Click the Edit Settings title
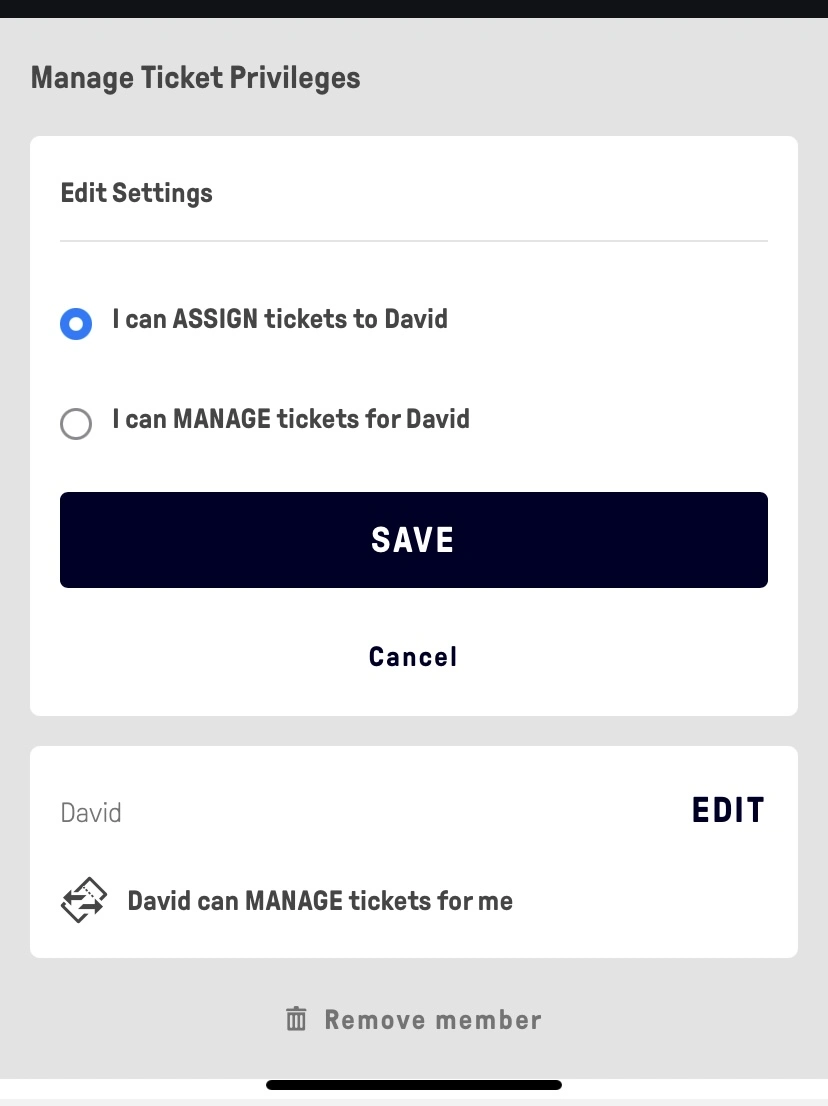Screen dimensions: 828x1106 [137, 192]
